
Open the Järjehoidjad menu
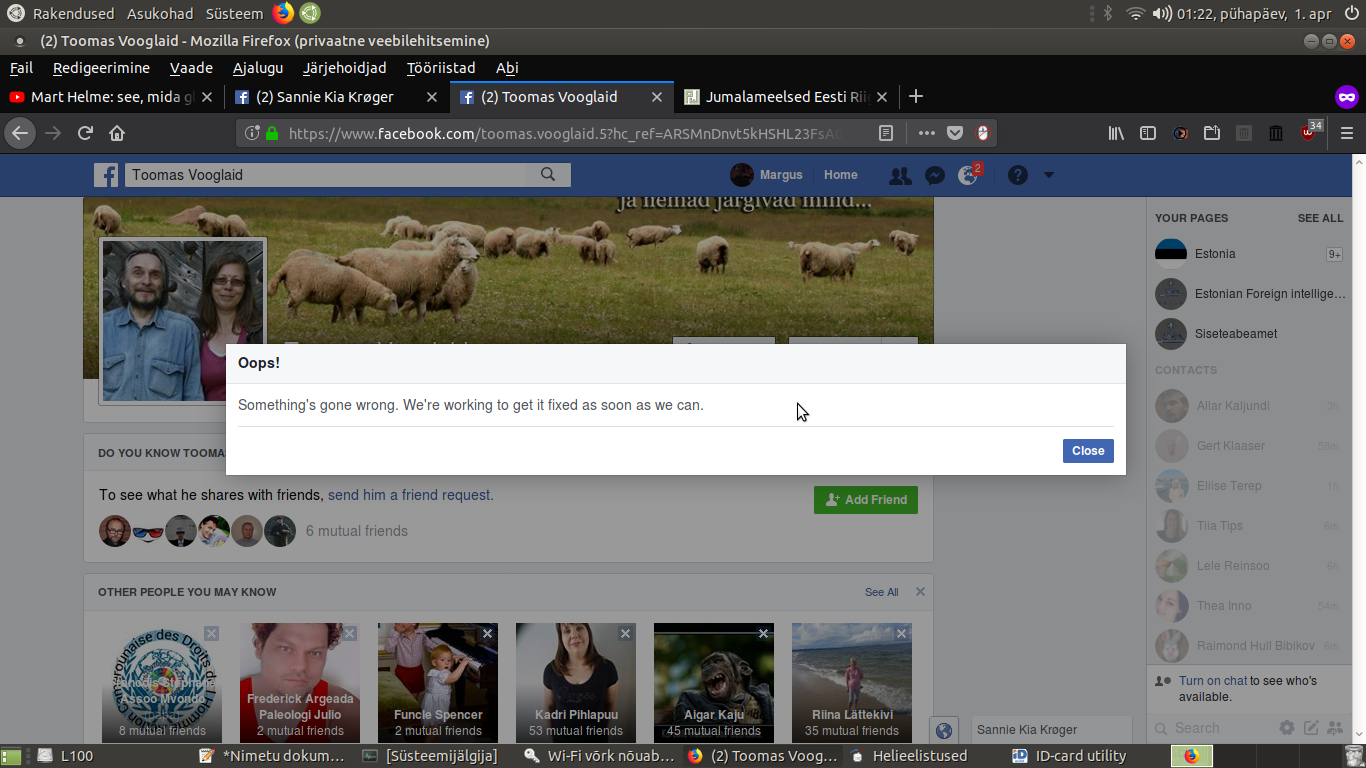pyautogui.click(x=345, y=68)
